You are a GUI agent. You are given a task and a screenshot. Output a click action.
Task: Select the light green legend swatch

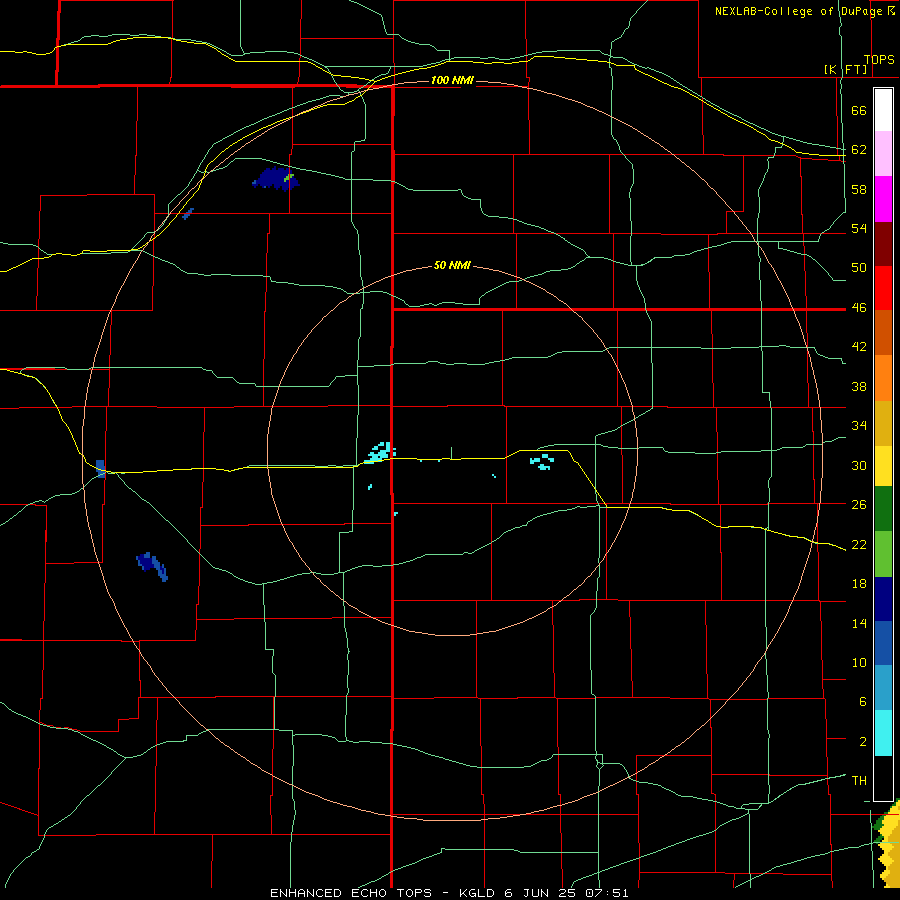coord(883,554)
